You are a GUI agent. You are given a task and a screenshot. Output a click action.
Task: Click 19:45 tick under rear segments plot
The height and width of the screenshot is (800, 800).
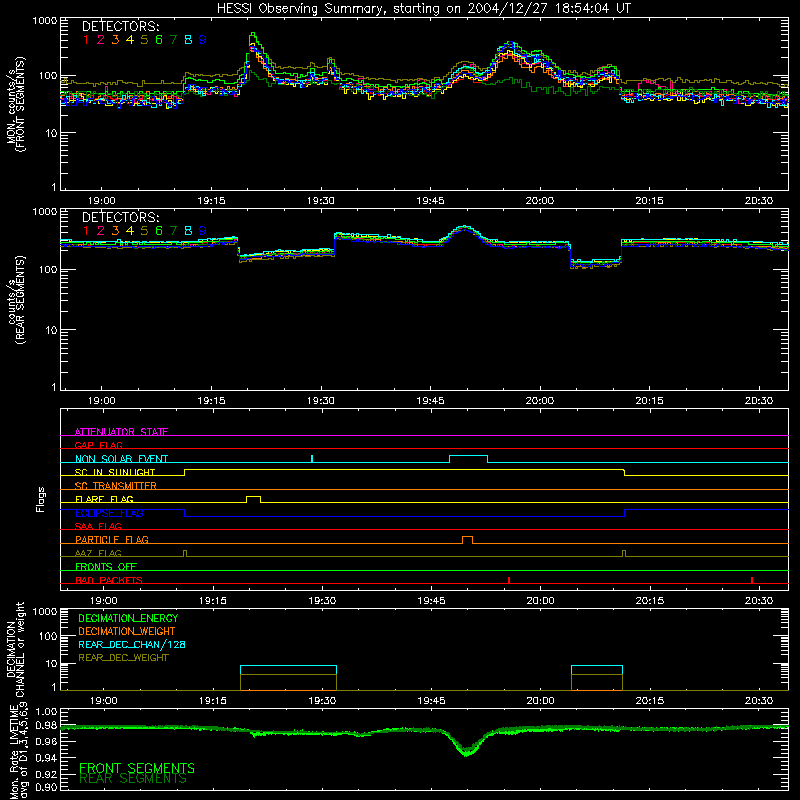point(430,401)
